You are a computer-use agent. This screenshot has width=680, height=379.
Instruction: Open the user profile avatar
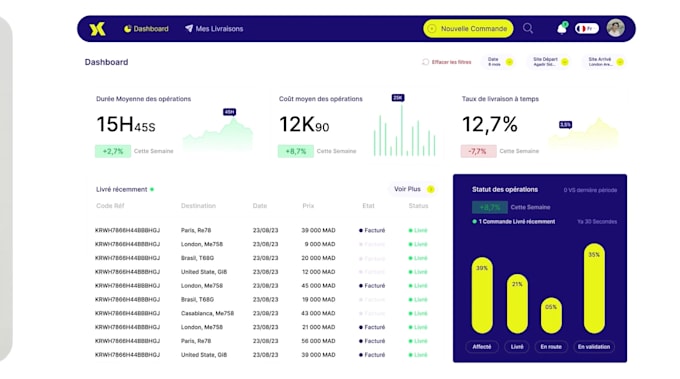click(x=615, y=28)
